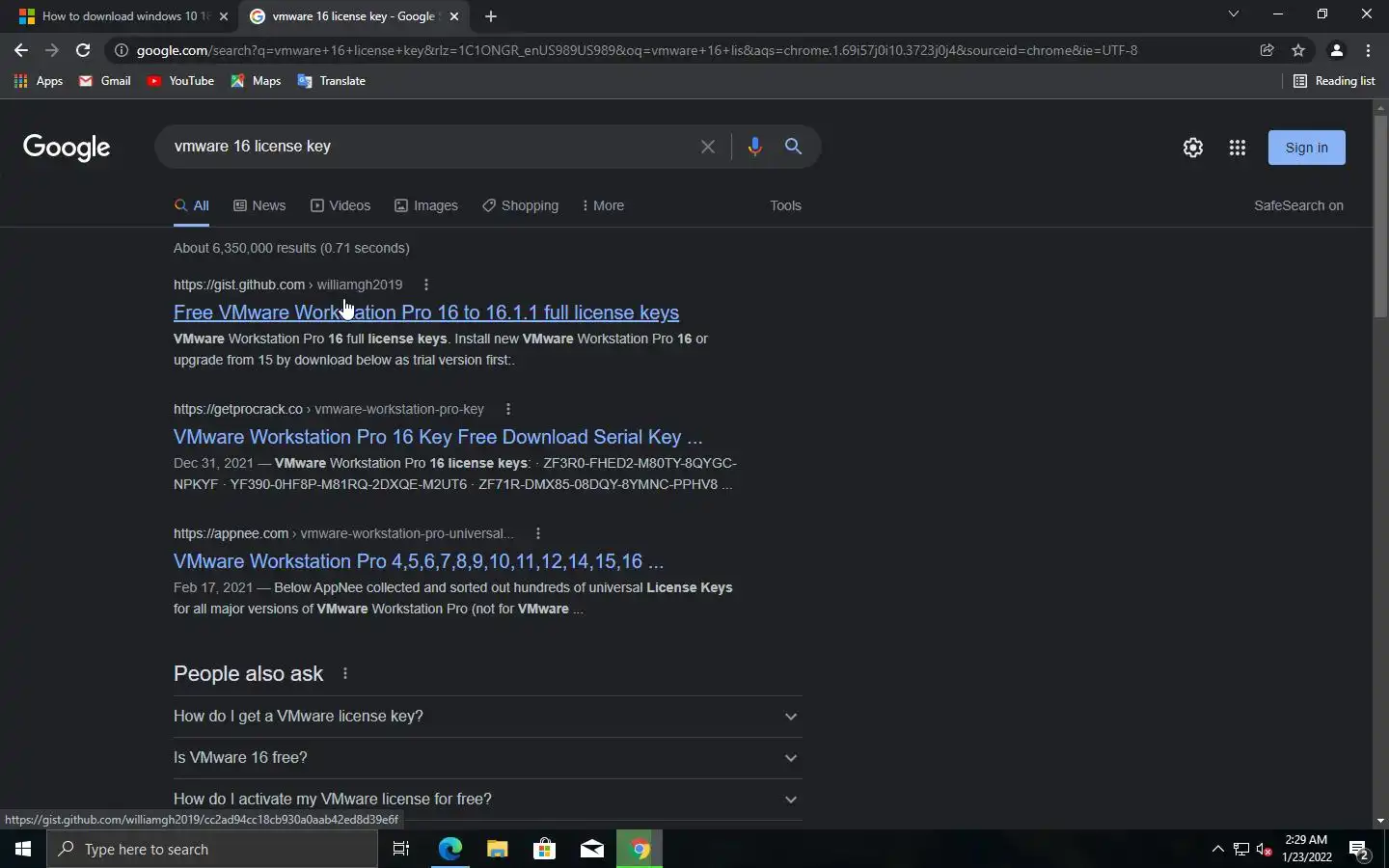Click the Sign in button
Screen dimensions: 1389x868
(1306, 148)
